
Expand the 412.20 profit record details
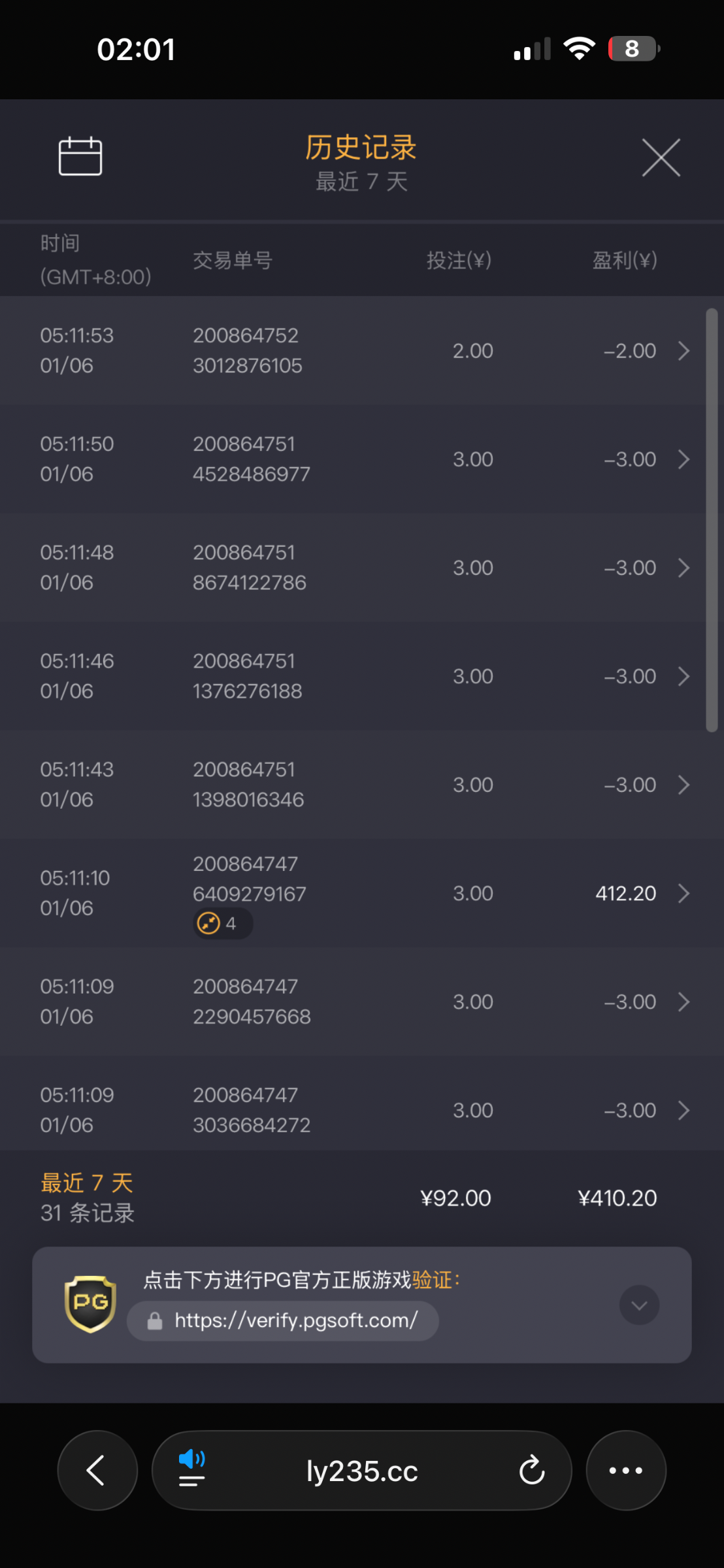pos(683,893)
